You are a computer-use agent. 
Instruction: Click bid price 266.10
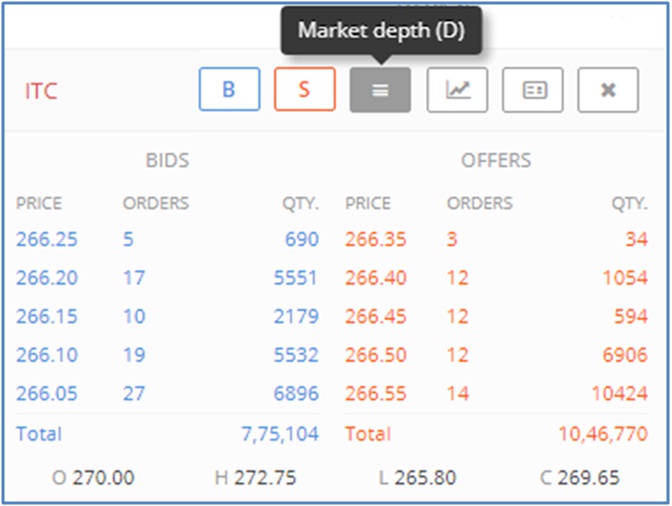point(46,354)
